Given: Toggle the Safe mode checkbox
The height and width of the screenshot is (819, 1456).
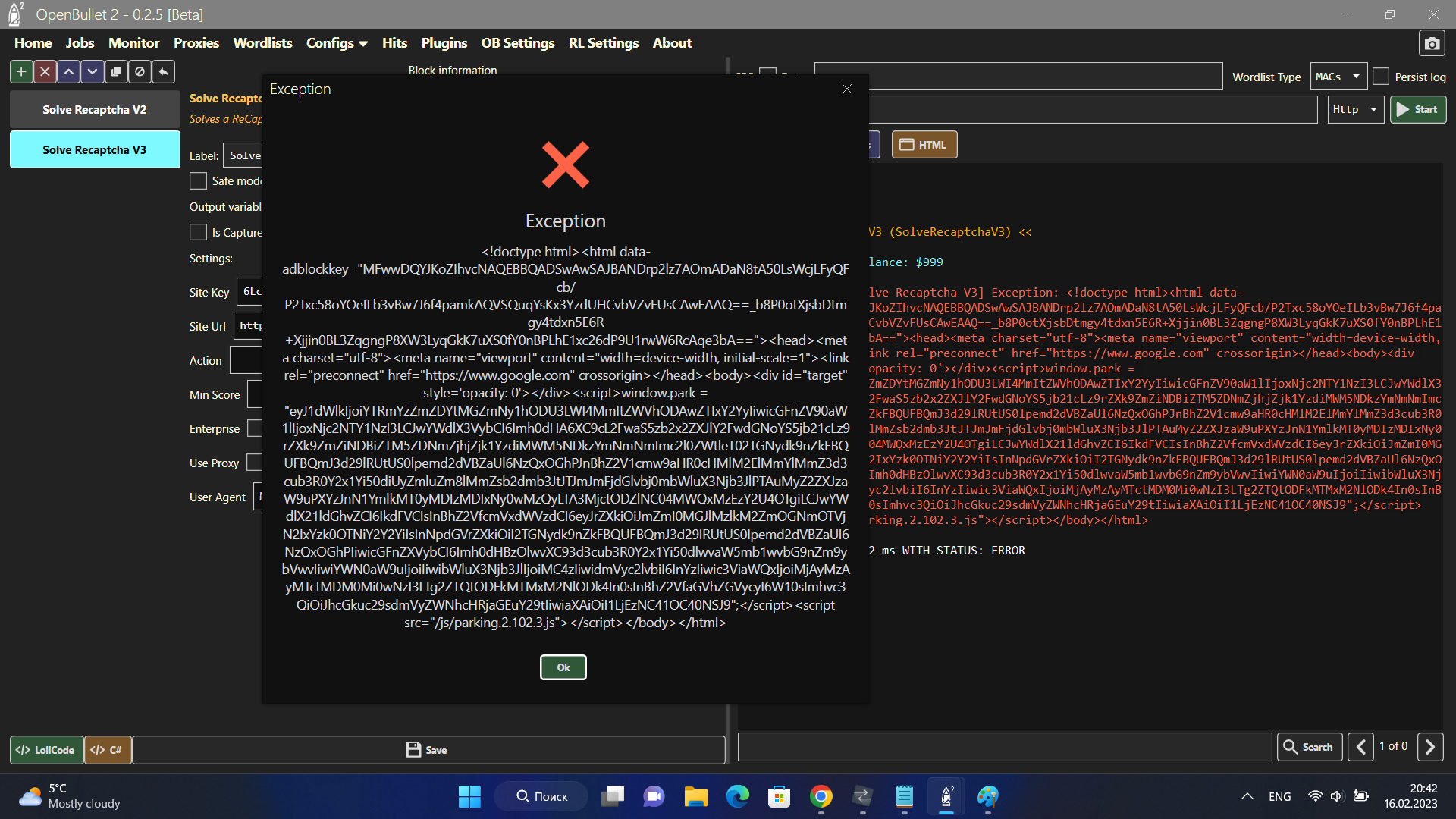Looking at the screenshot, I should [198, 181].
